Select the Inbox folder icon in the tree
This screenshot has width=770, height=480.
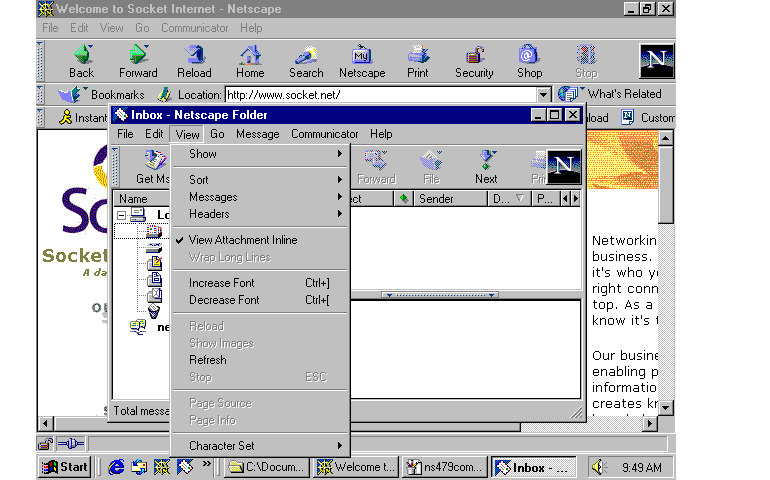click(x=155, y=230)
